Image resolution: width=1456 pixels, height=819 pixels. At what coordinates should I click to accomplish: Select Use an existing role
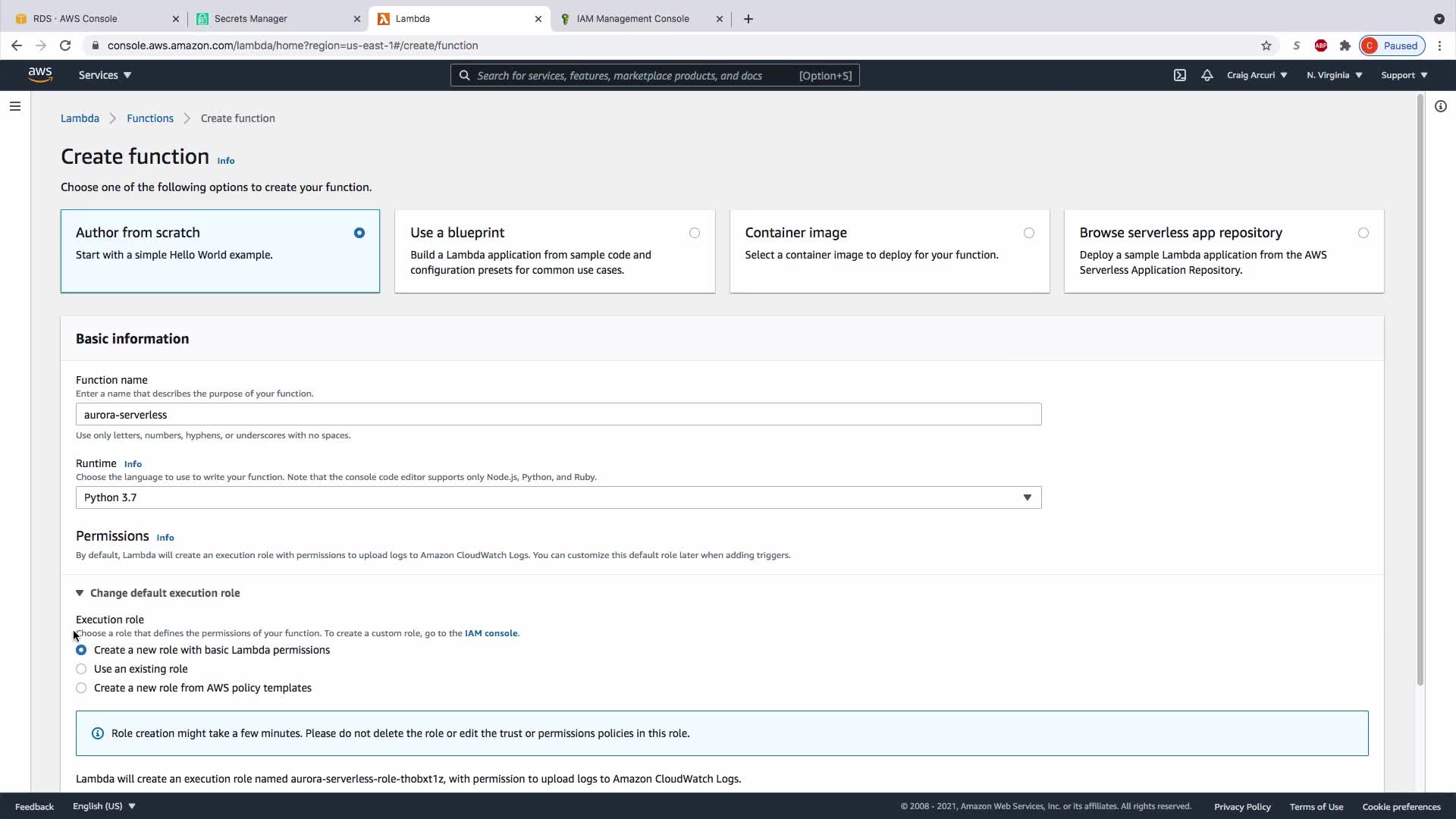[81, 669]
